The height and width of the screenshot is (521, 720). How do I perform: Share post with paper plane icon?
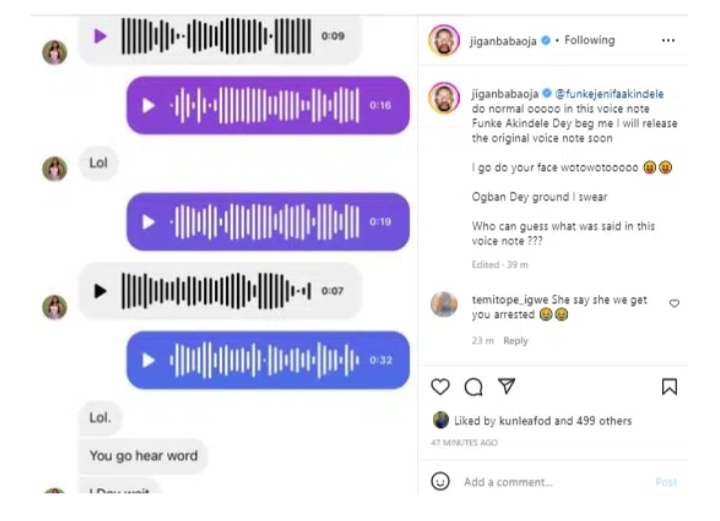(x=506, y=386)
